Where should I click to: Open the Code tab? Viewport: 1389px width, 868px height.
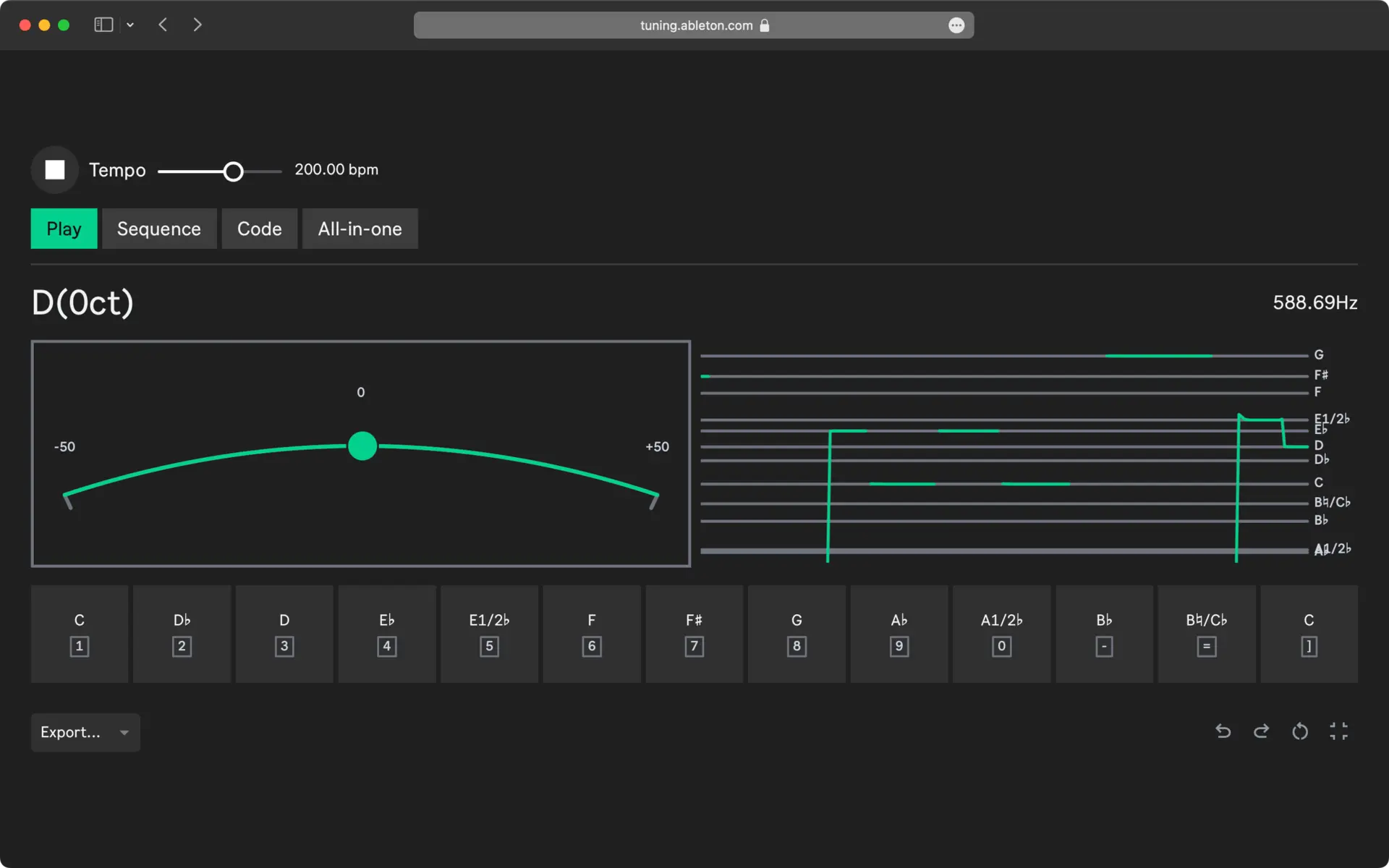coord(260,229)
